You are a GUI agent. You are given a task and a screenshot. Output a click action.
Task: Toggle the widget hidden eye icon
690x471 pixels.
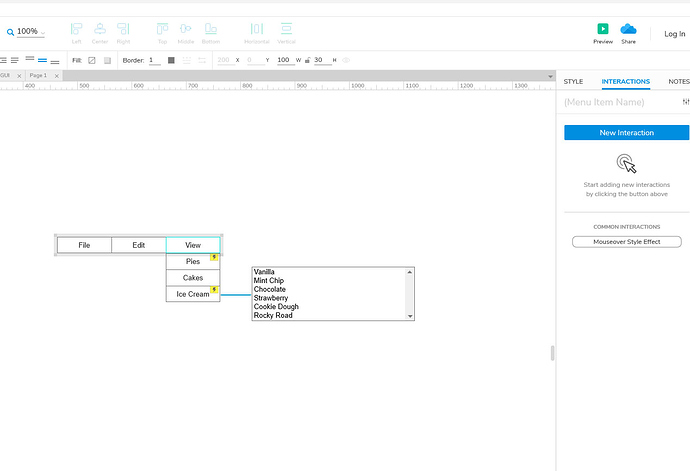coord(346,60)
